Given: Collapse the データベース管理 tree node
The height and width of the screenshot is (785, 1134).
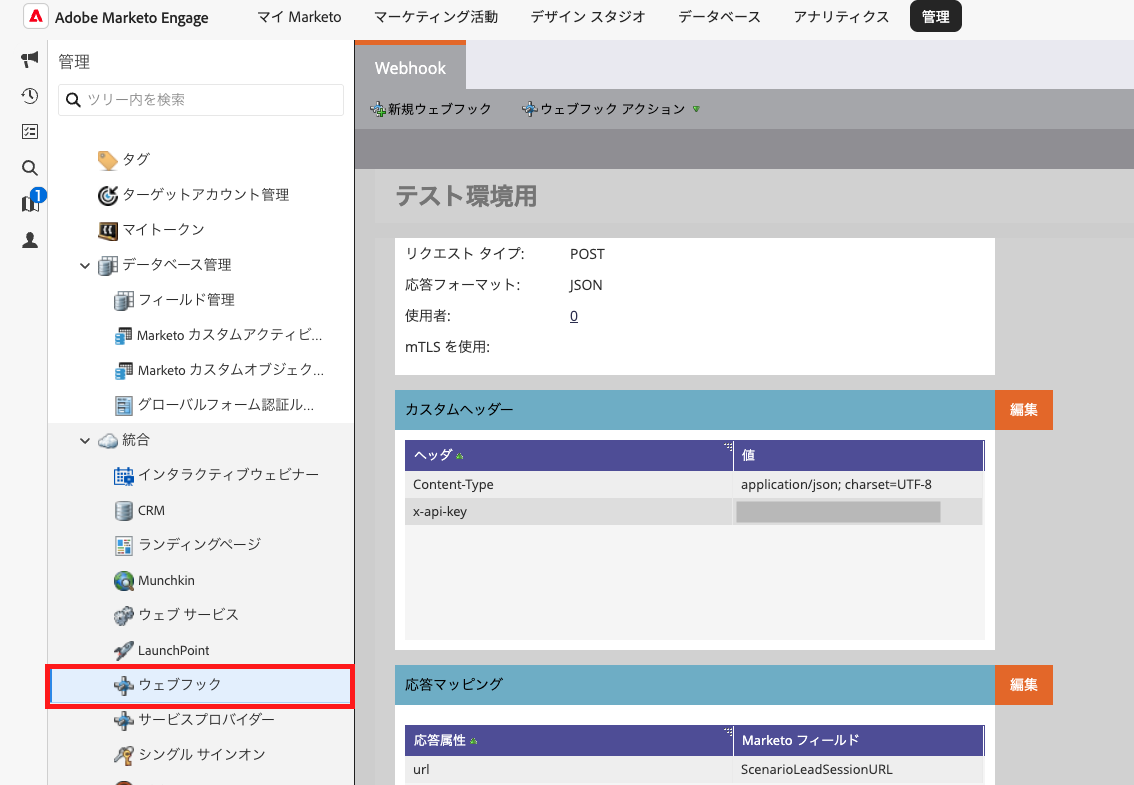Looking at the screenshot, I should point(85,265).
